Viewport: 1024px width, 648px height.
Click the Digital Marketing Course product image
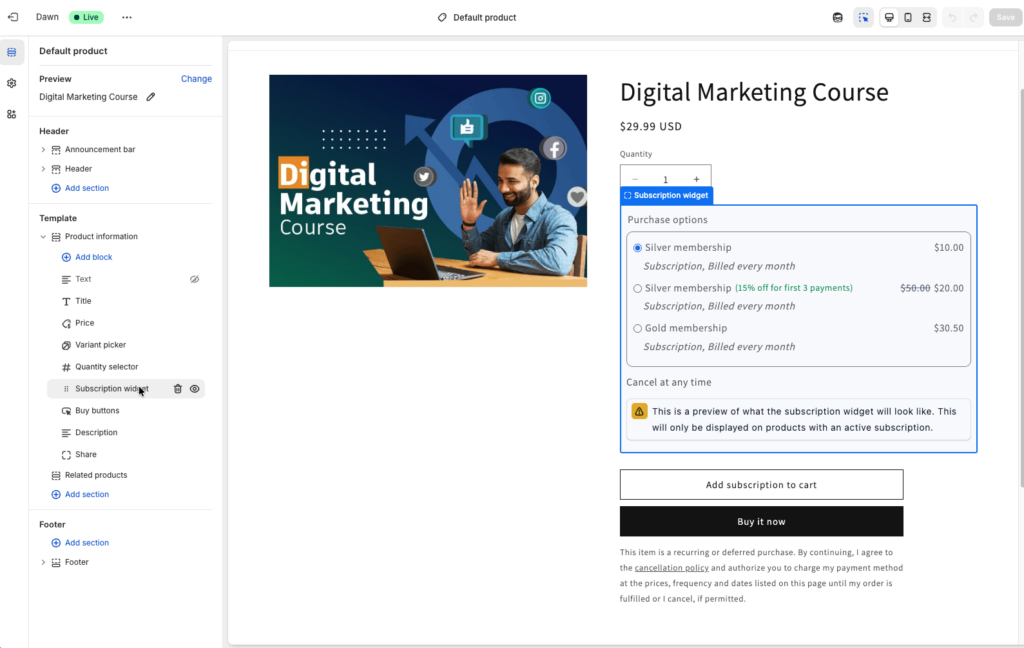point(428,181)
